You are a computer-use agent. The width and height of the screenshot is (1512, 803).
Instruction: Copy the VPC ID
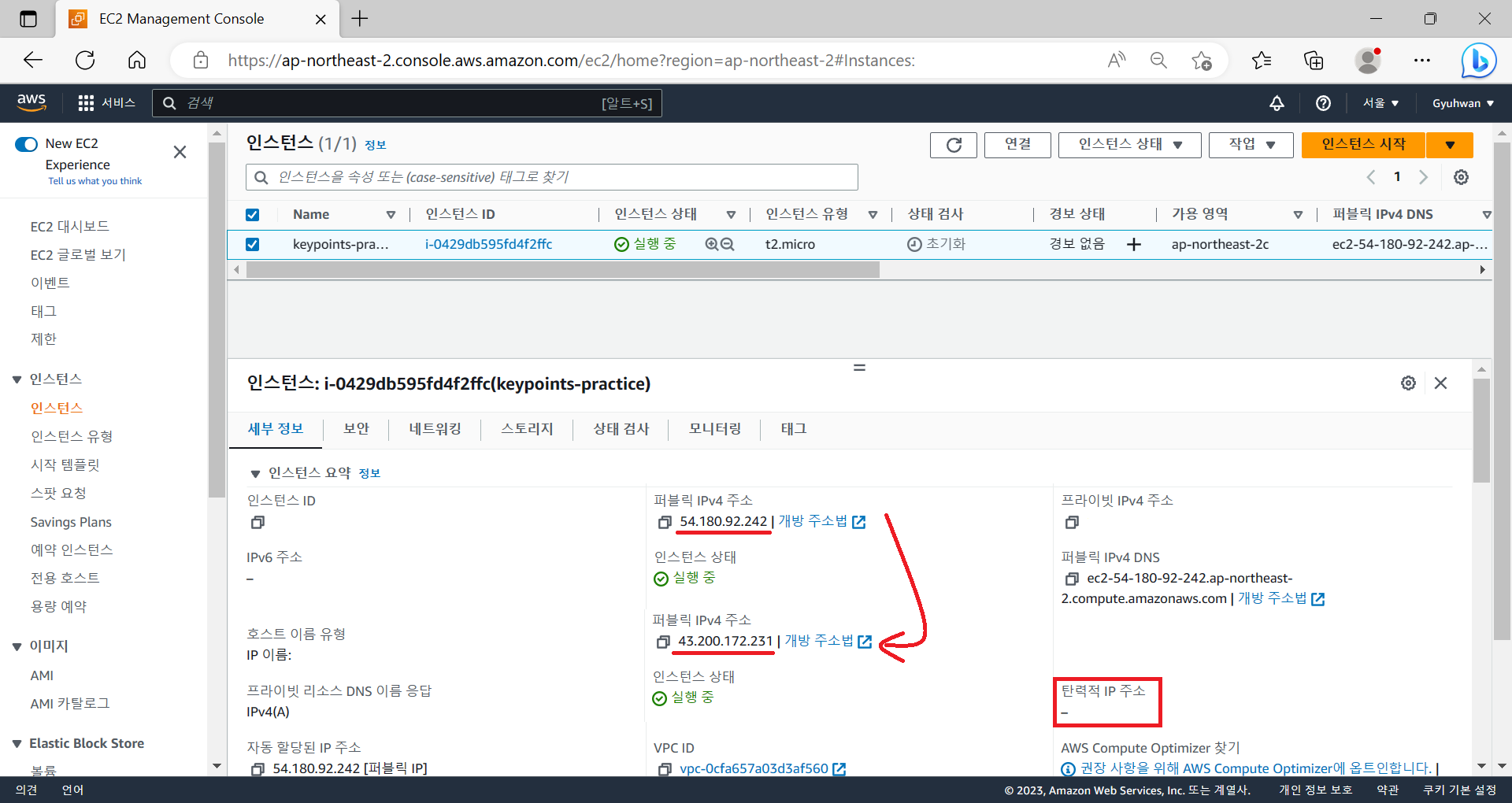665,769
